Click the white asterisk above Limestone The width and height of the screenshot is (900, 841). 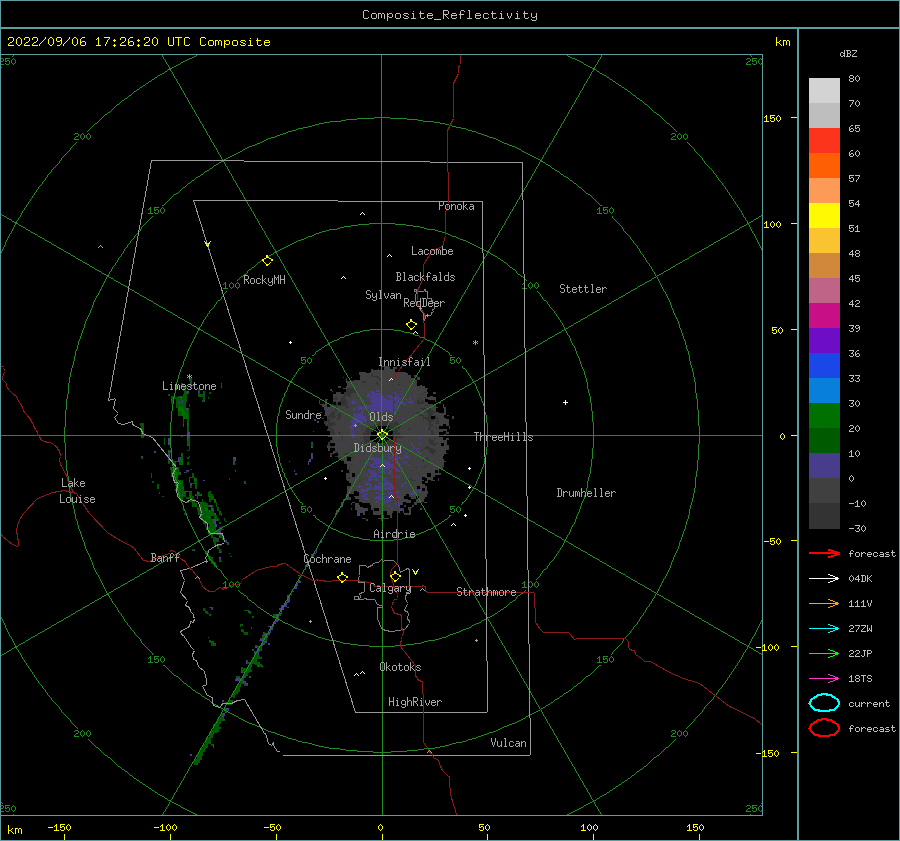coord(189,377)
